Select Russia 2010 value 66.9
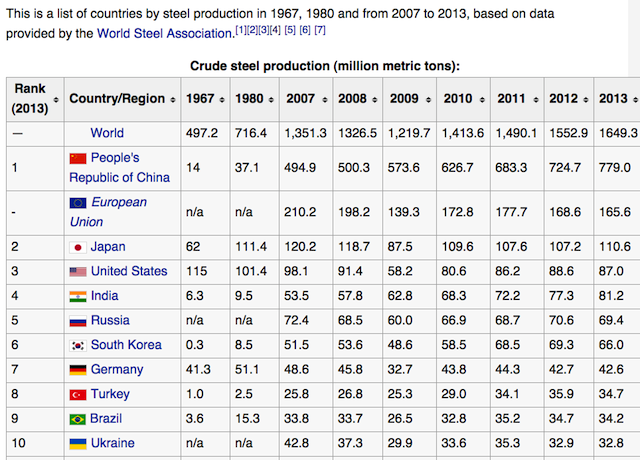 (x=453, y=320)
